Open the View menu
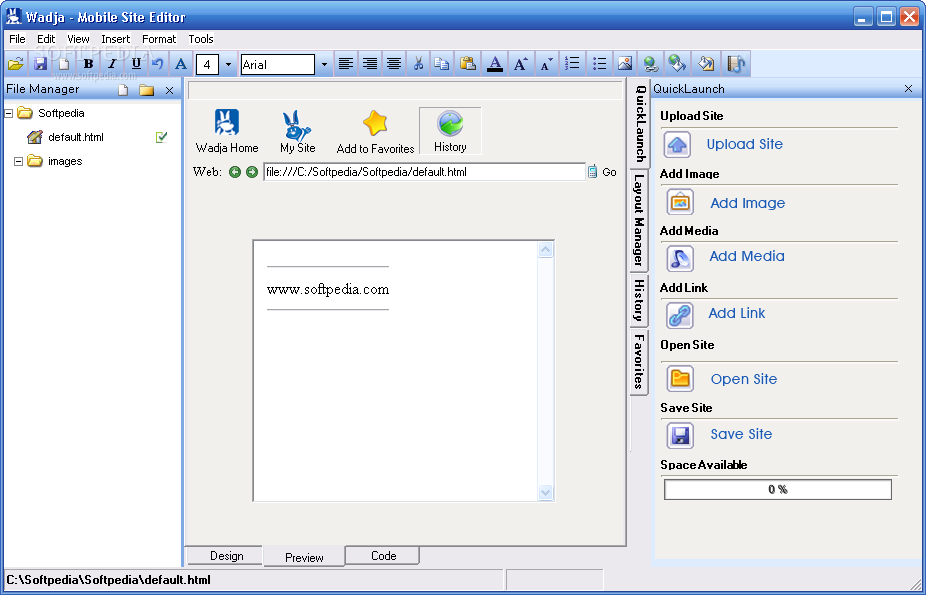926x595 pixels. [78, 39]
